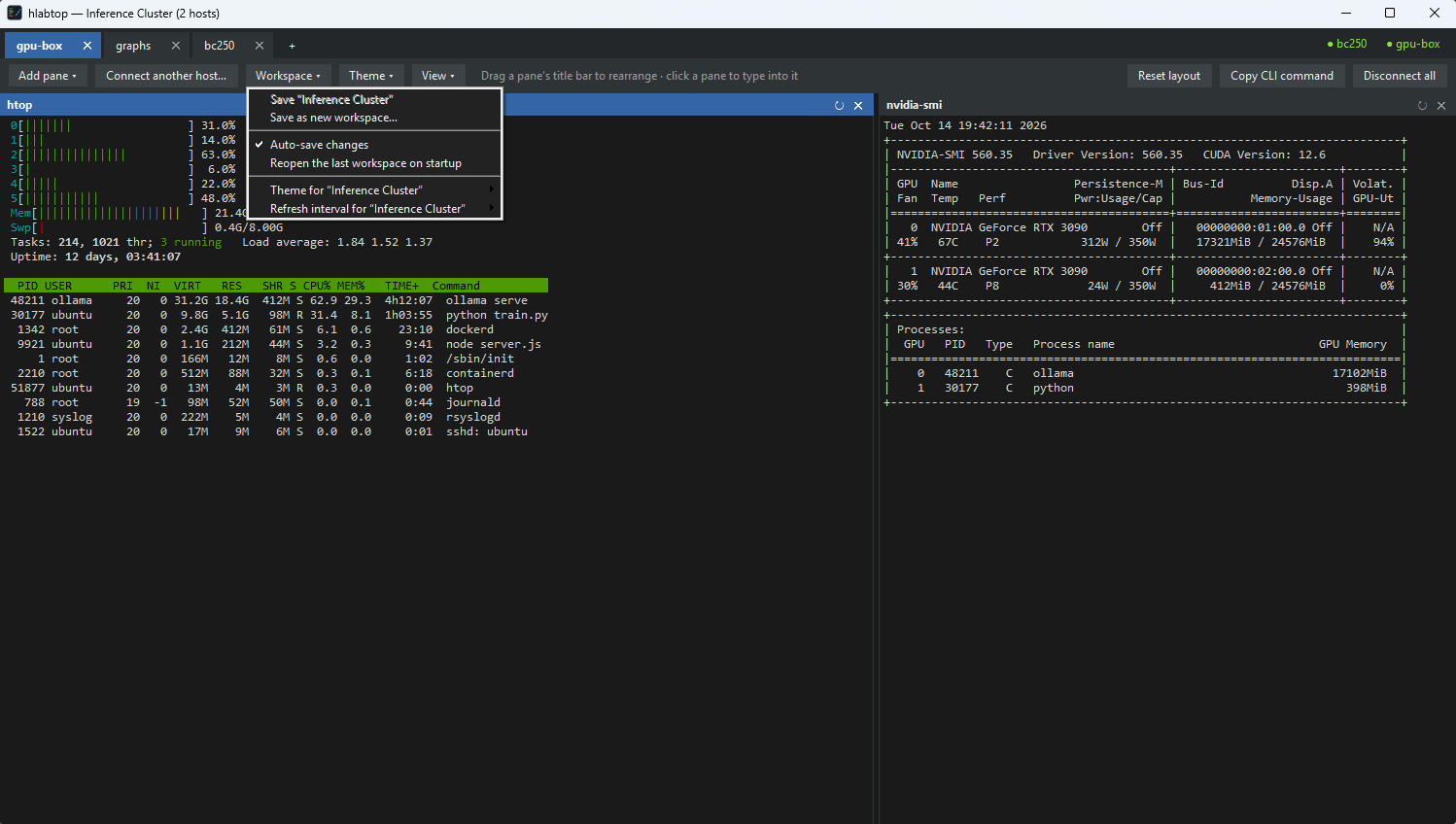Click the PID column header in htop
Screen dimensions: 1456x824
coord(27,286)
